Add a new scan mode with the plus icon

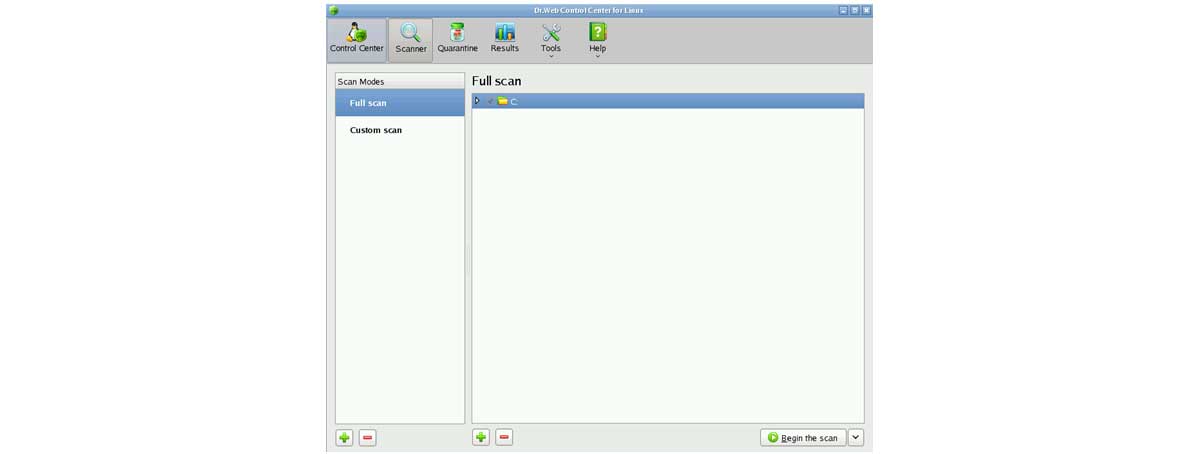344,438
